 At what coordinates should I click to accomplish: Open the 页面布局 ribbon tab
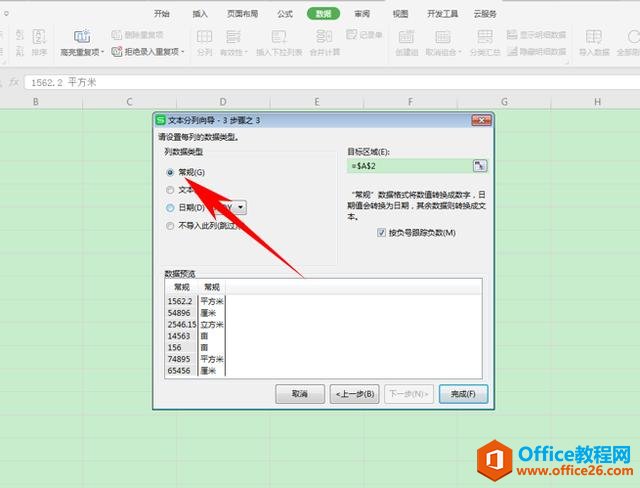point(242,13)
